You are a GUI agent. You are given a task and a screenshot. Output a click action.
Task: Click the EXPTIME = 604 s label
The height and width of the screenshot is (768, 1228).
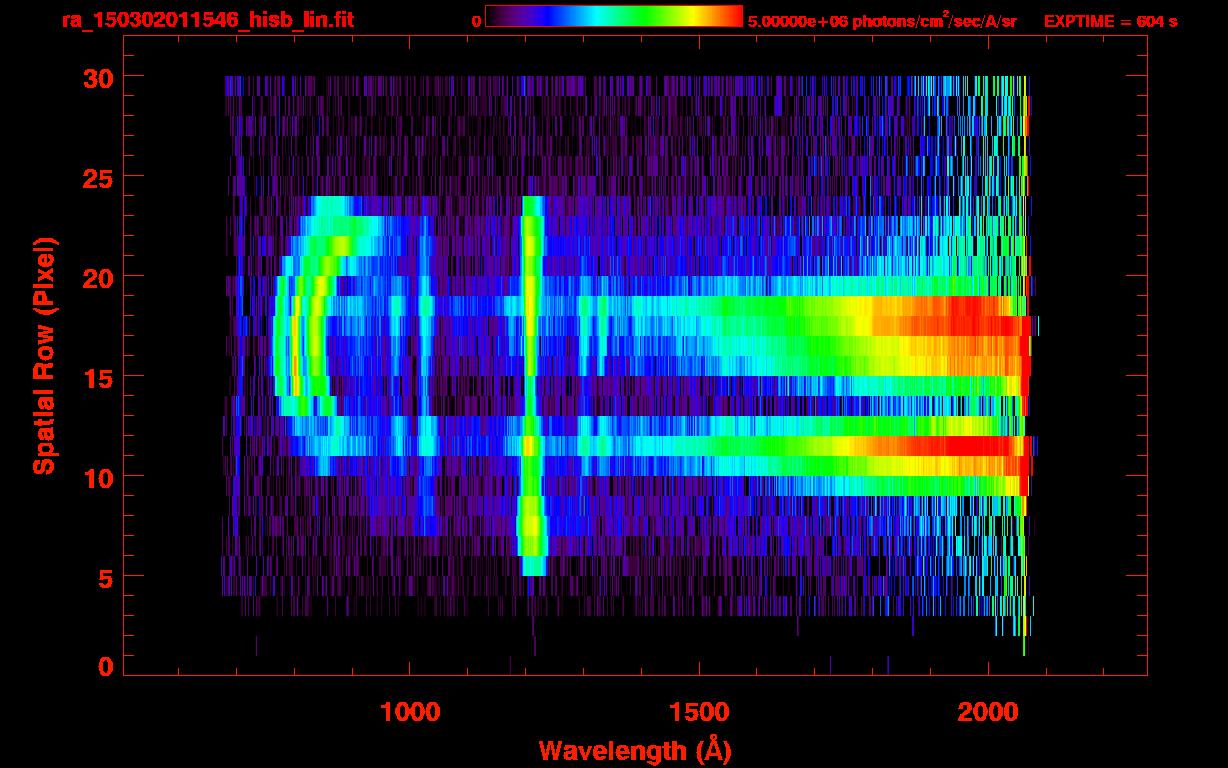pyautogui.click(x=1110, y=21)
